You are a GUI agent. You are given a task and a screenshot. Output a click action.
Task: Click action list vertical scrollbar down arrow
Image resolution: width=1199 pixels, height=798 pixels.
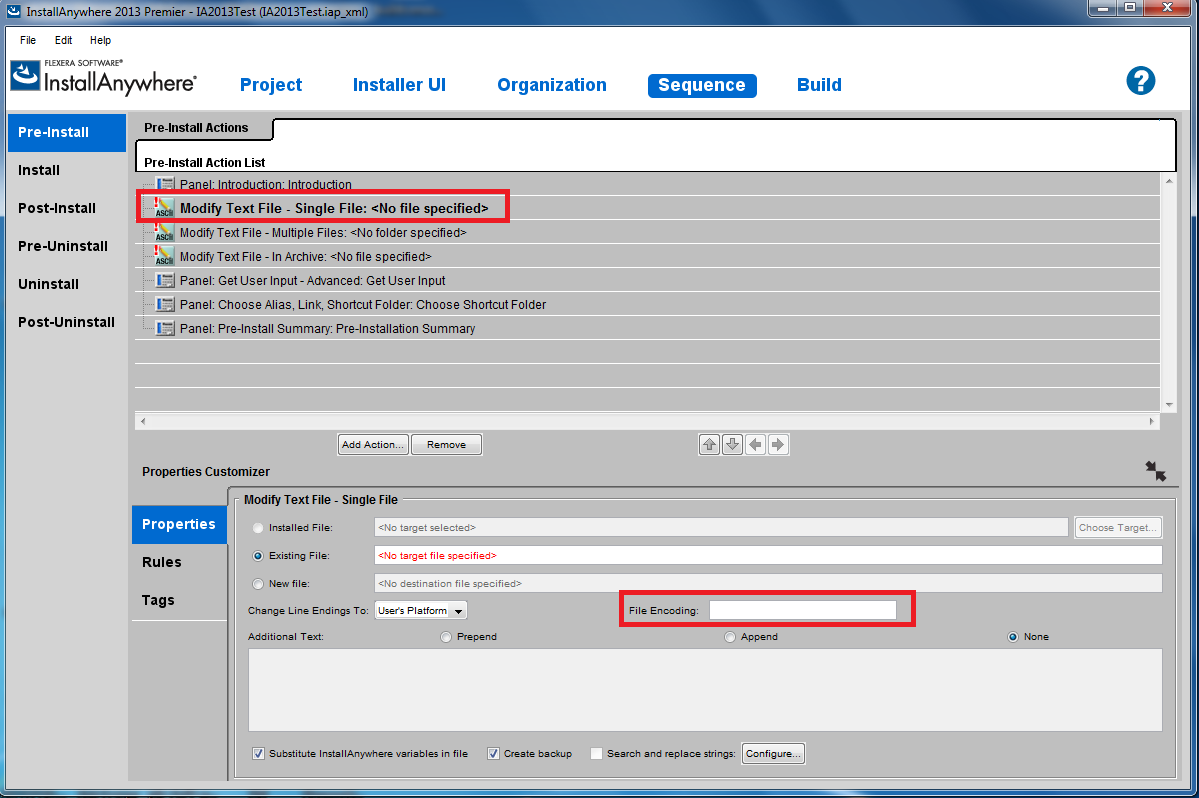(1168, 404)
